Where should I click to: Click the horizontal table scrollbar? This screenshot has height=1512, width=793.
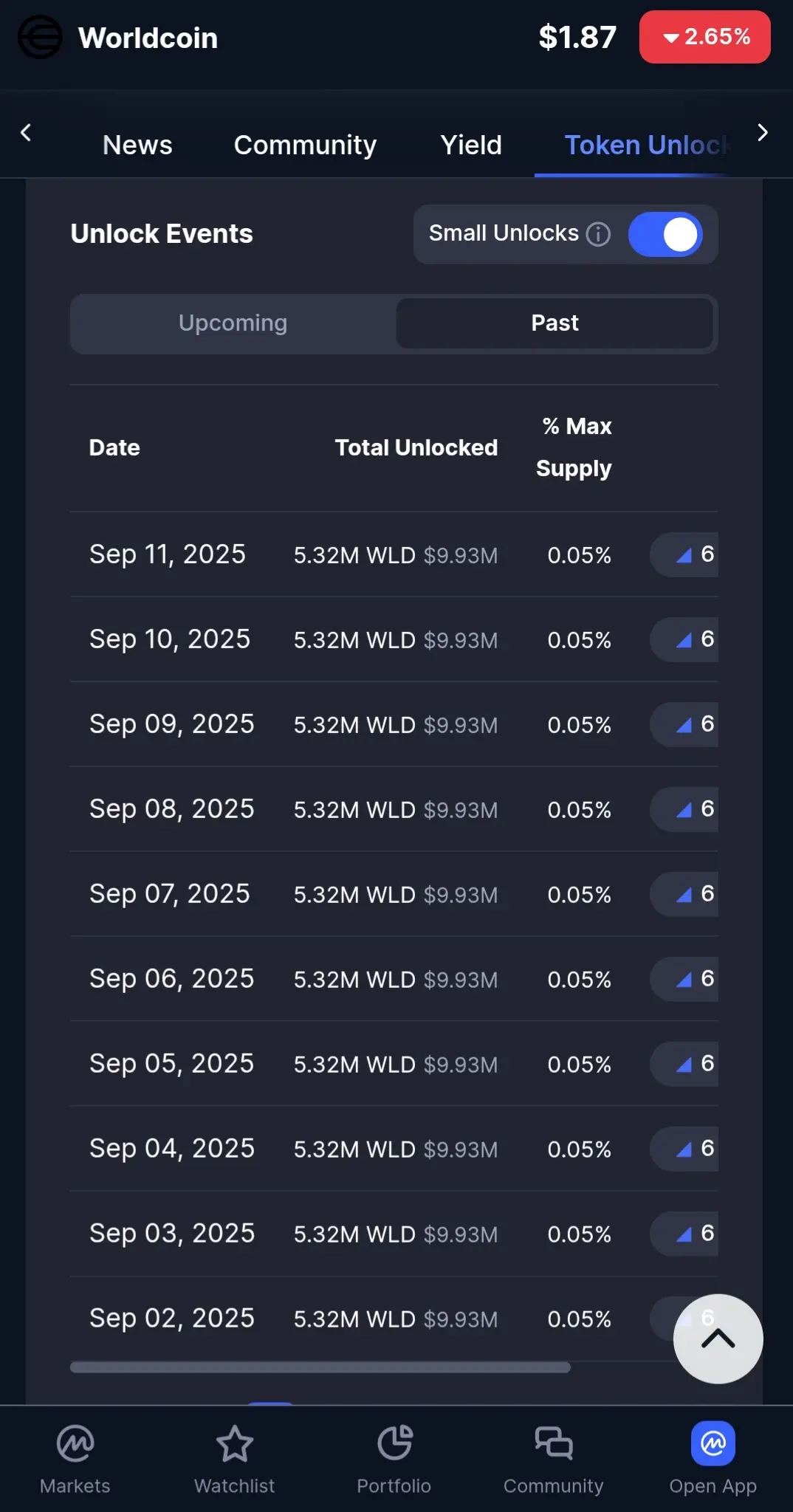(320, 1367)
